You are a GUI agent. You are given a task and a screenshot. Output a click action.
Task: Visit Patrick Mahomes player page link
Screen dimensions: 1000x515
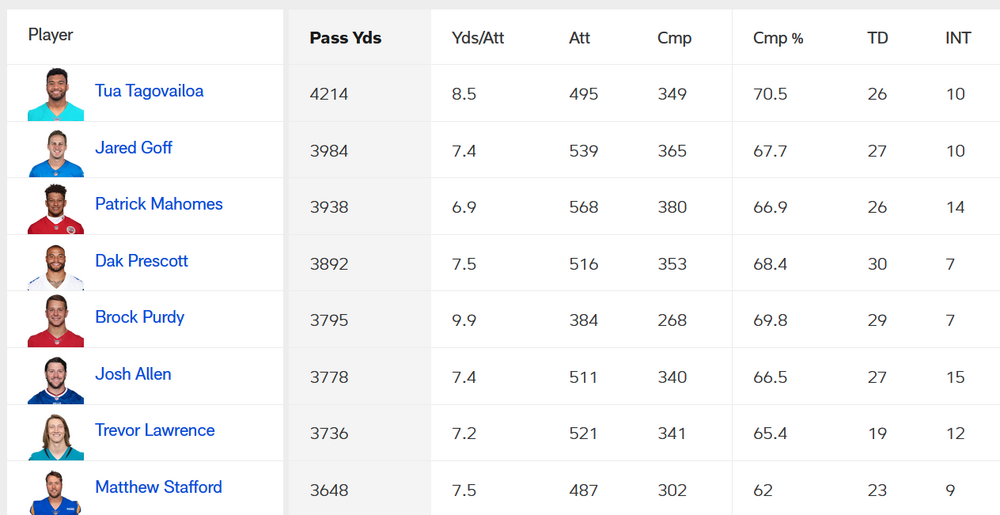[x=159, y=204]
